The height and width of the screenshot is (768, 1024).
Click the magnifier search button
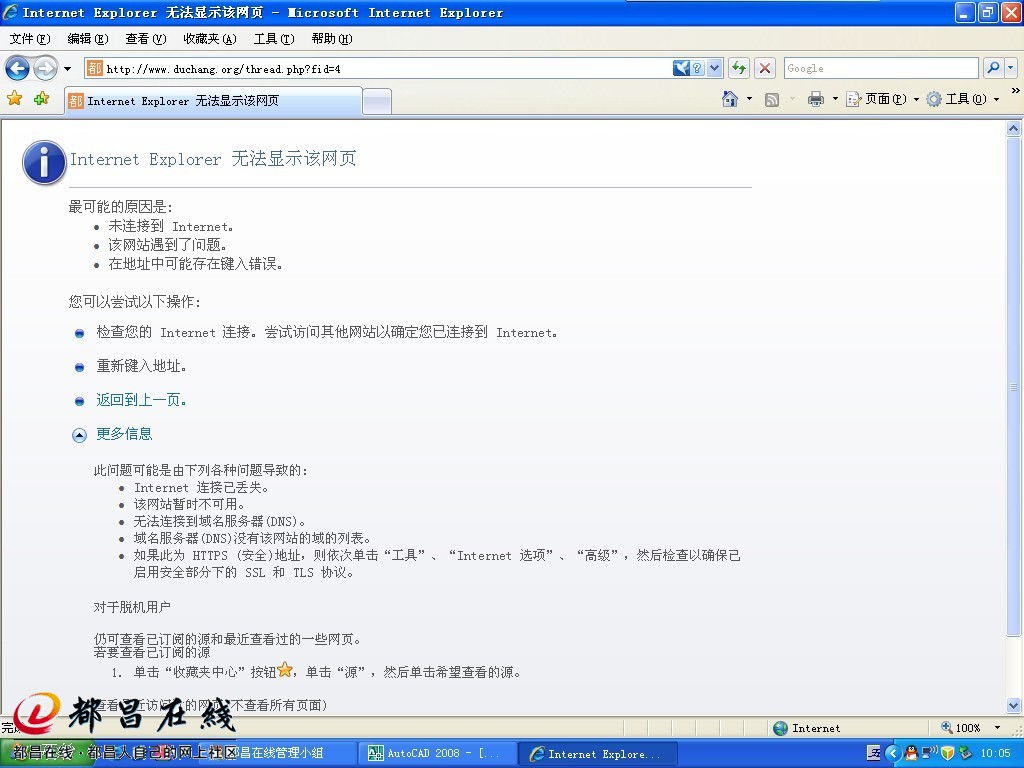[993, 68]
